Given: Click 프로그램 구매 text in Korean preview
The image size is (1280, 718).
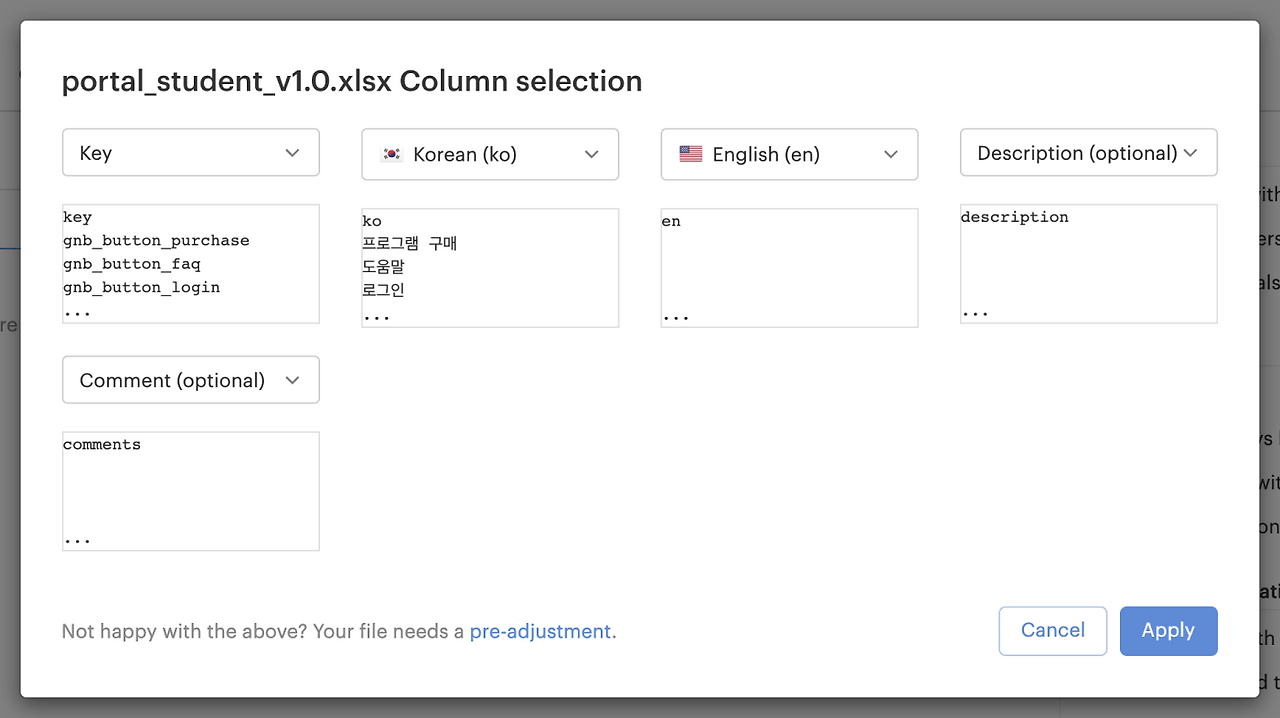Looking at the screenshot, I should point(410,244).
